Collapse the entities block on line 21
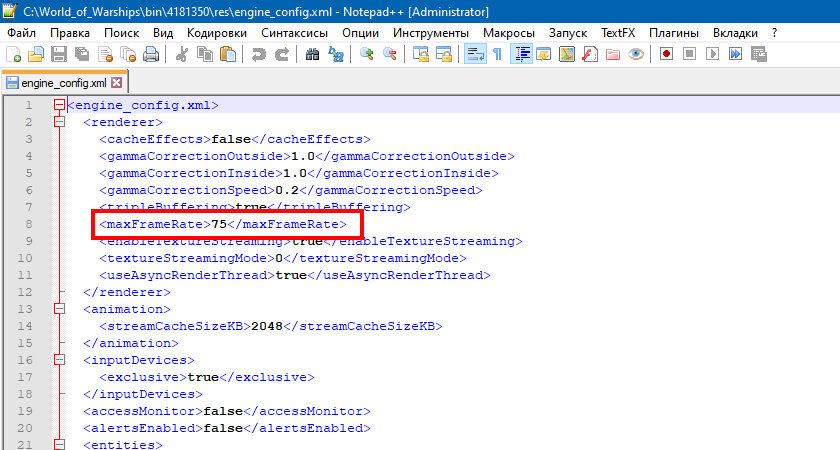Viewport: 840px width, 450px height. click(59, 445)
